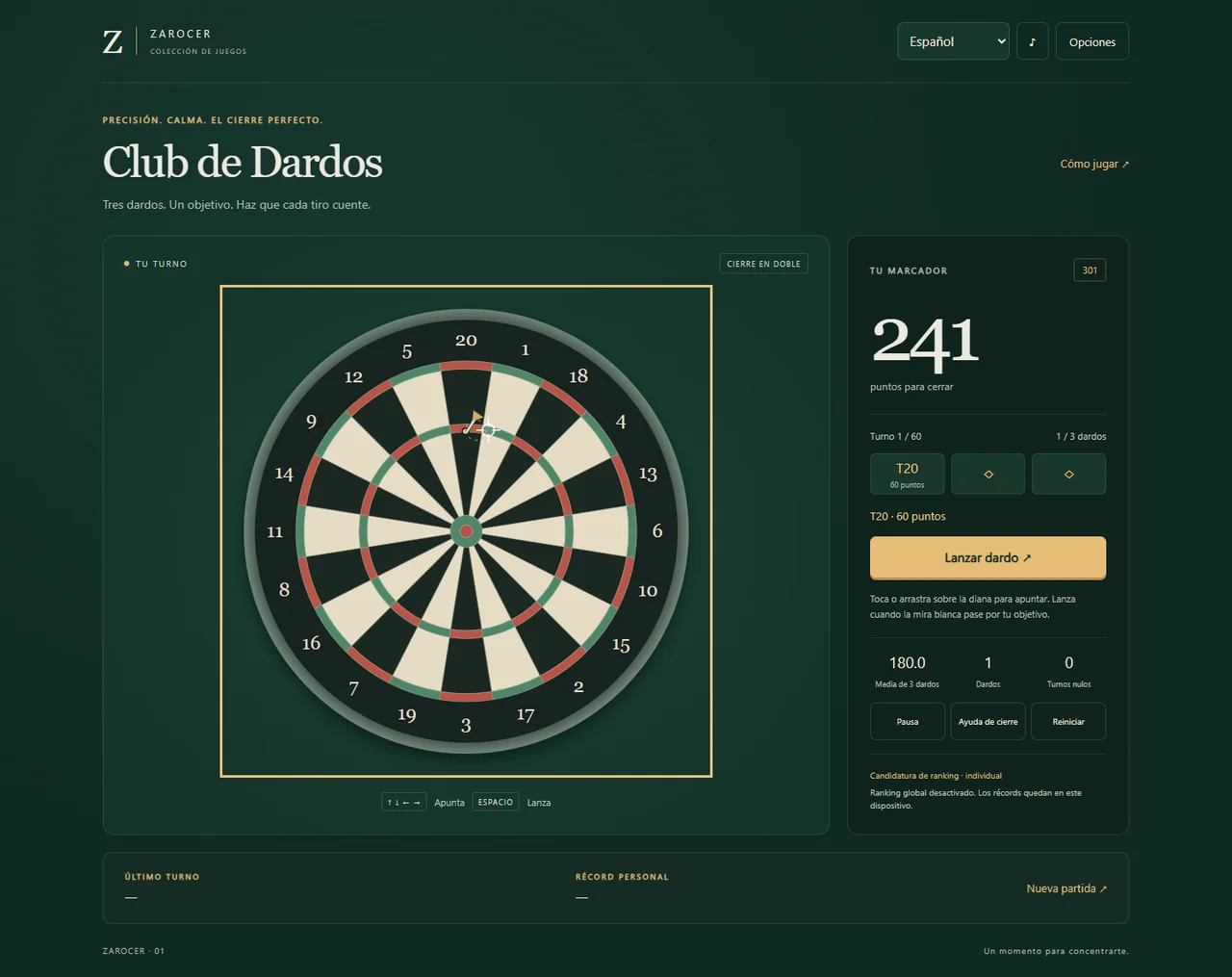Restart the match with Reiniciar

[1068, 721]
